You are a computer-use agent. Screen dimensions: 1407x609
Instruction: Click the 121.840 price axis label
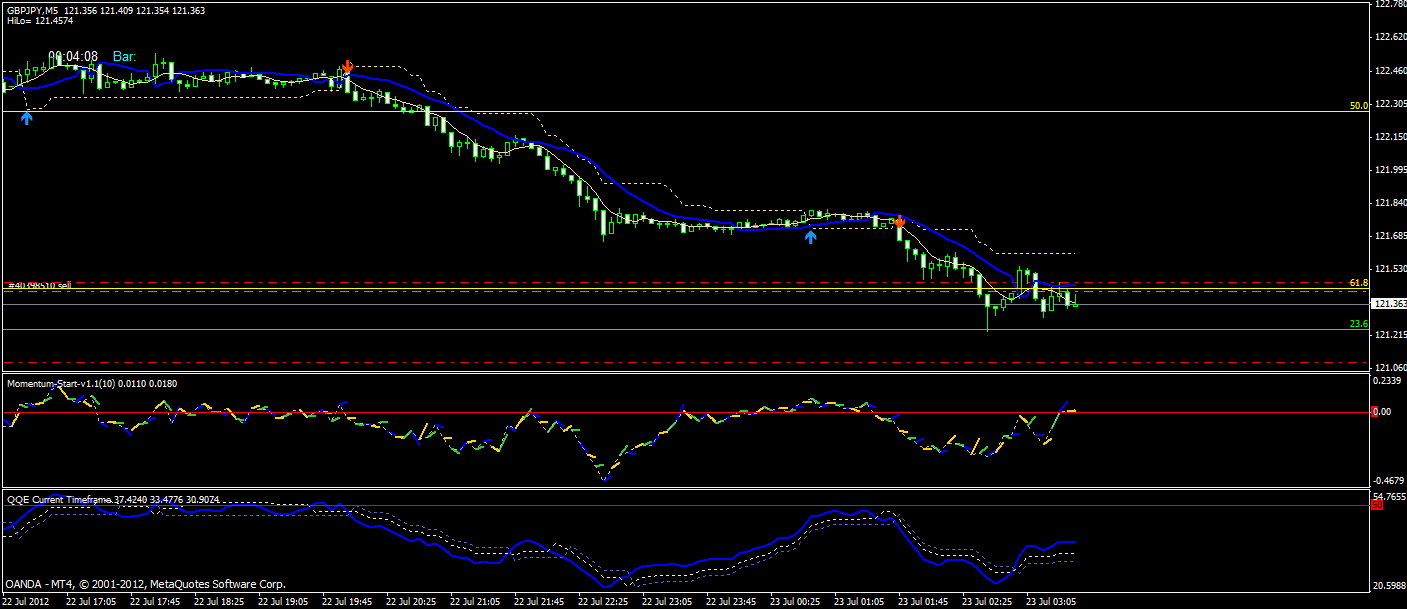pyautogui.click(x=1389, y=203)
